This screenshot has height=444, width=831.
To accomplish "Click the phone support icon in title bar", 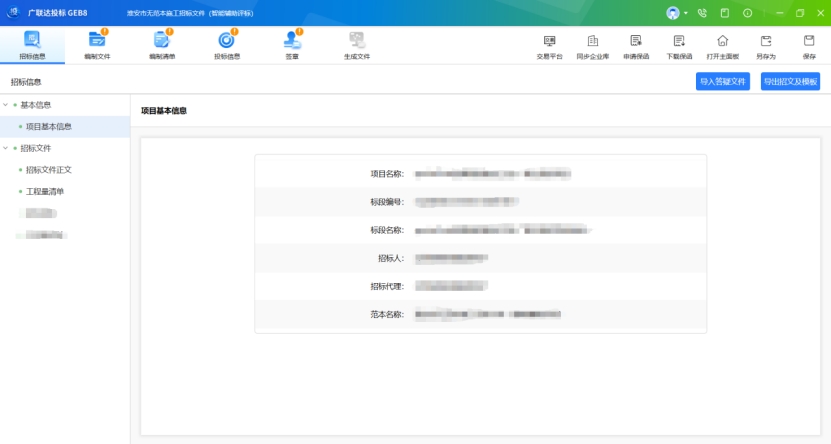I will tap(702, 13).
